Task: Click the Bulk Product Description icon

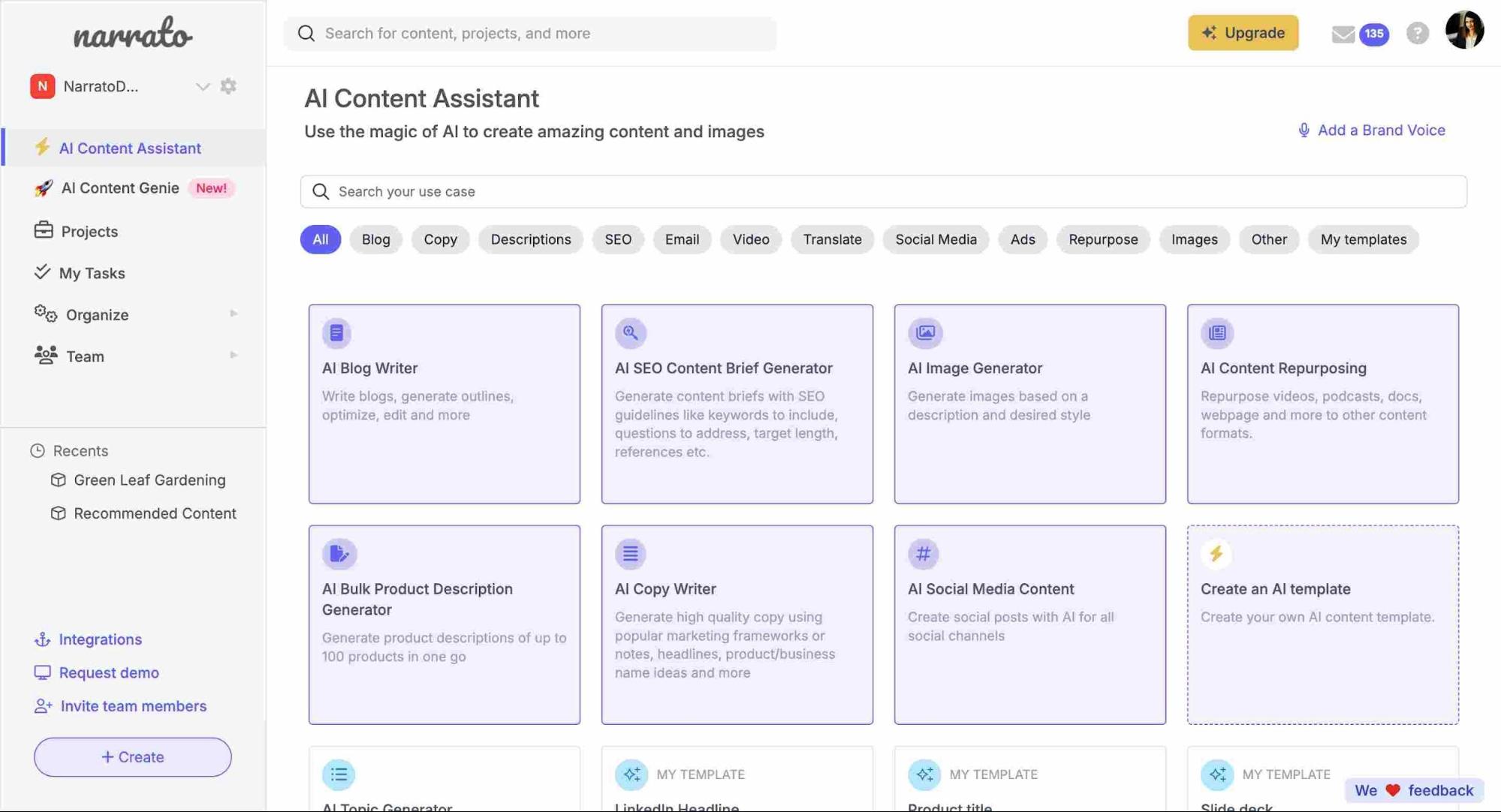Action: pos(339,553)
